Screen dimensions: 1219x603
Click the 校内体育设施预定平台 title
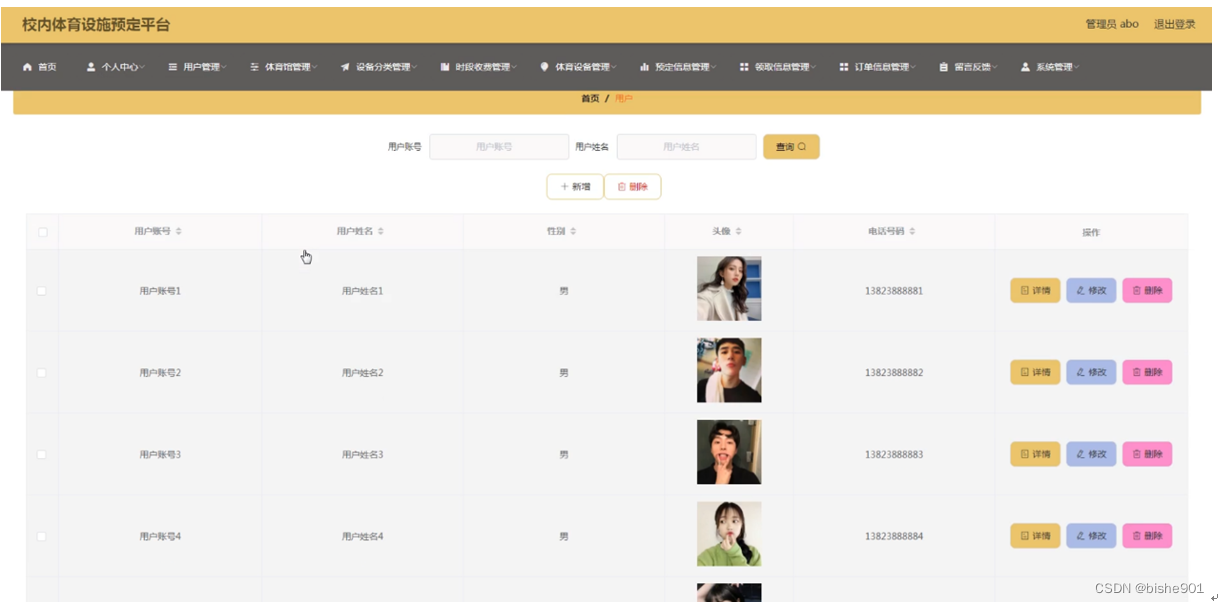pyautogui.click(x=96, y=25)
